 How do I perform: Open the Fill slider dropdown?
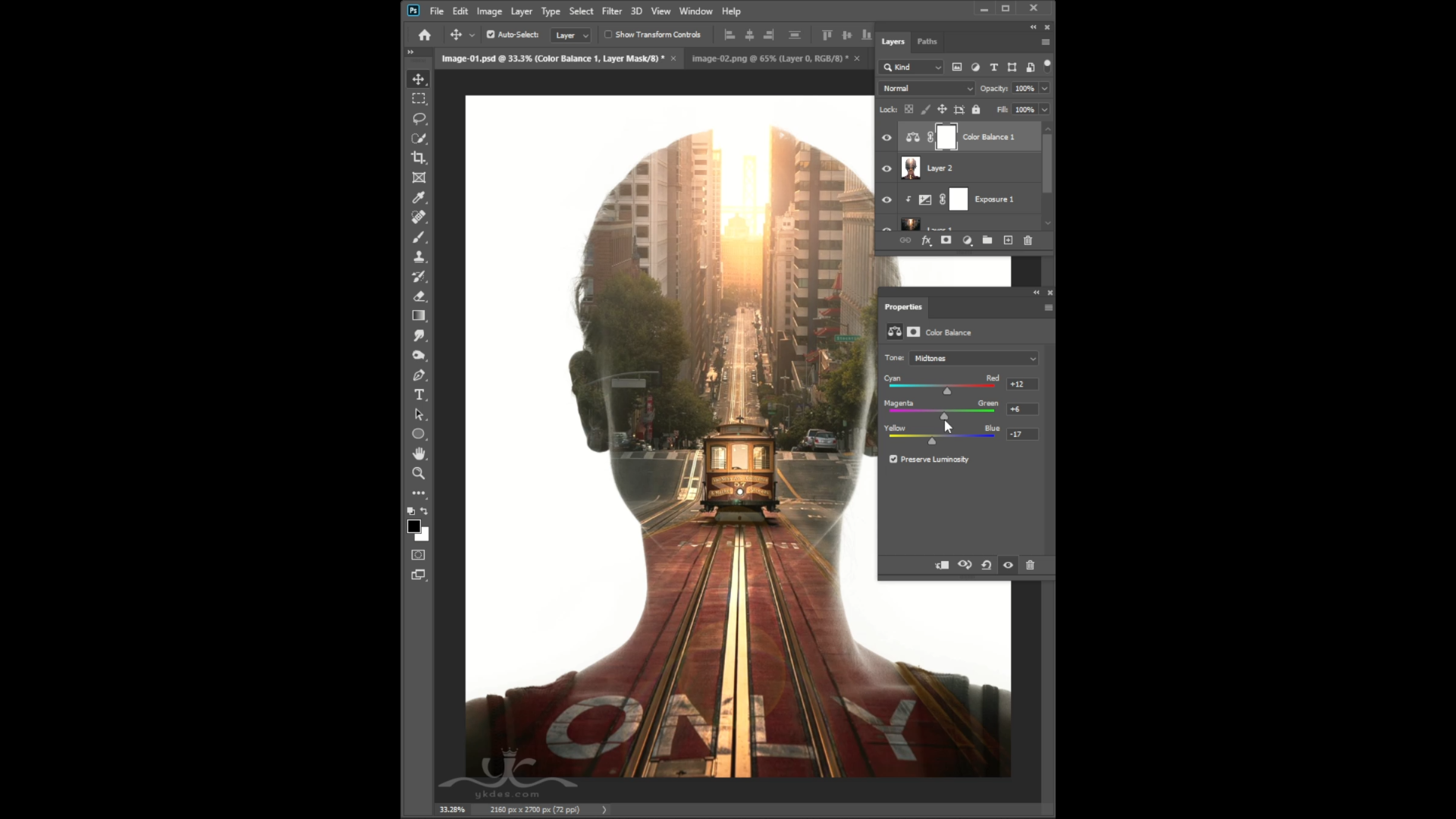click(1044, 110)
